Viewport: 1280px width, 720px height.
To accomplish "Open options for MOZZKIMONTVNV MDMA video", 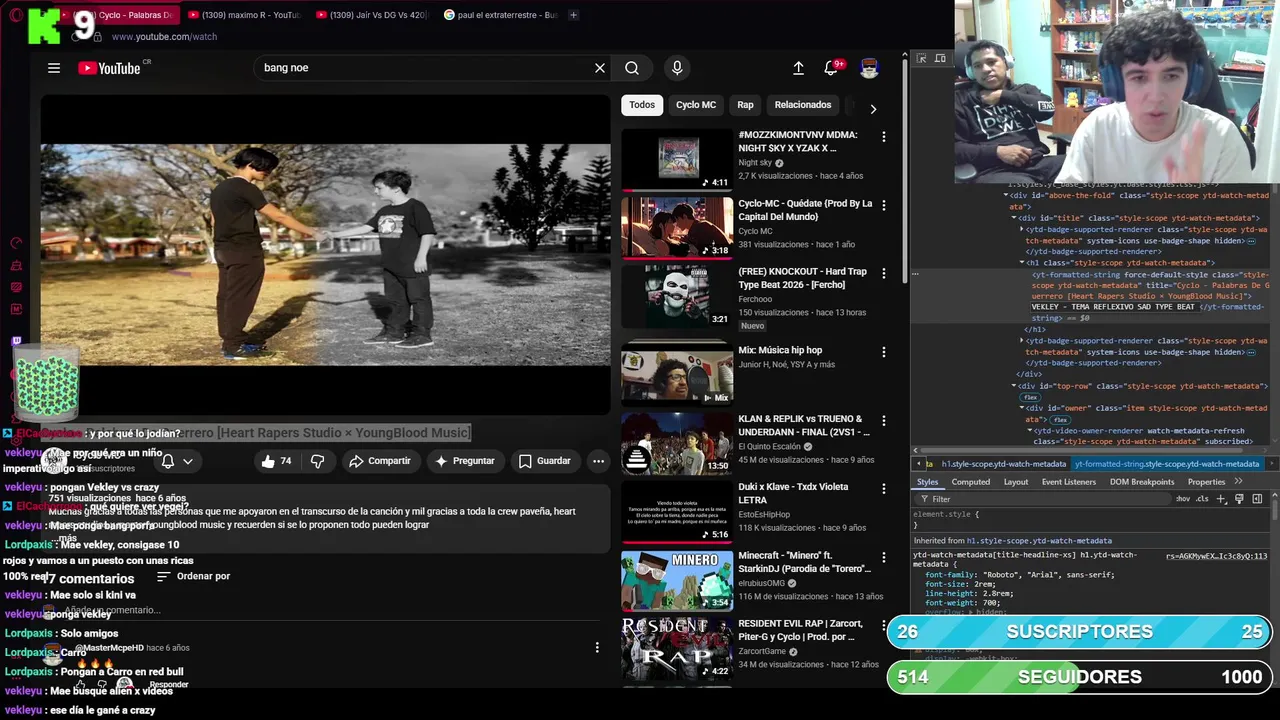I will [883, 136].
